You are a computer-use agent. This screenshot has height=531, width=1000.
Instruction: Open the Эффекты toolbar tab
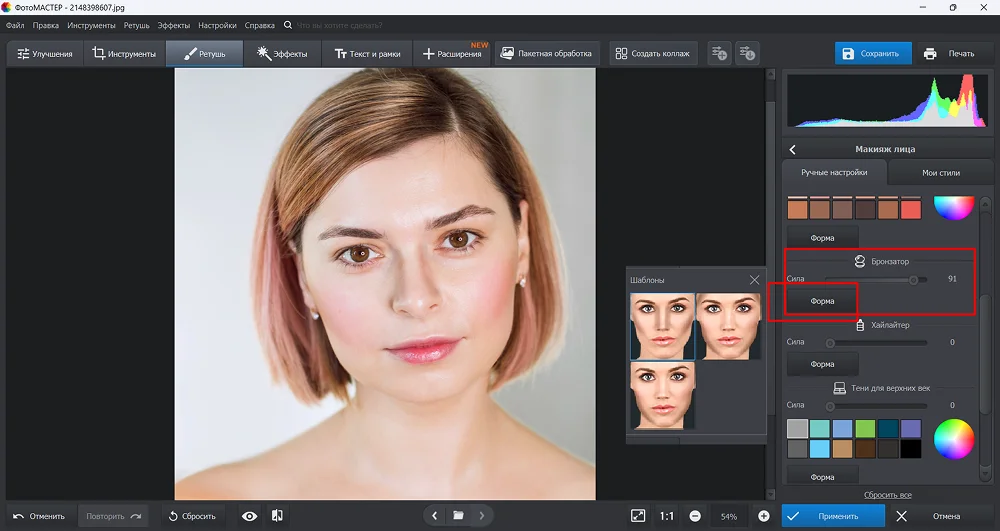tap(282, 54)
